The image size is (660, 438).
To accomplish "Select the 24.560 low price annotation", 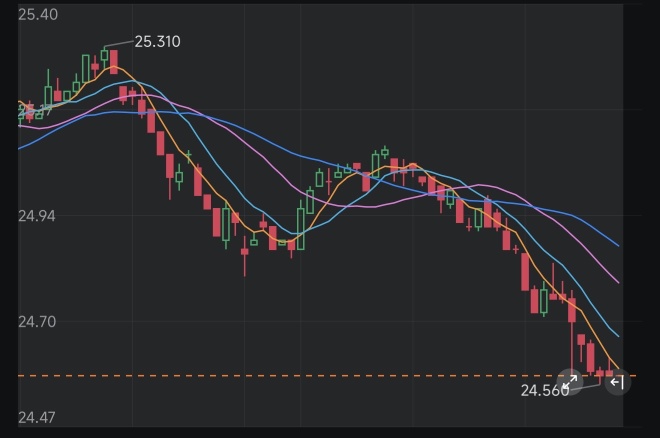I will tap(545, 390).
